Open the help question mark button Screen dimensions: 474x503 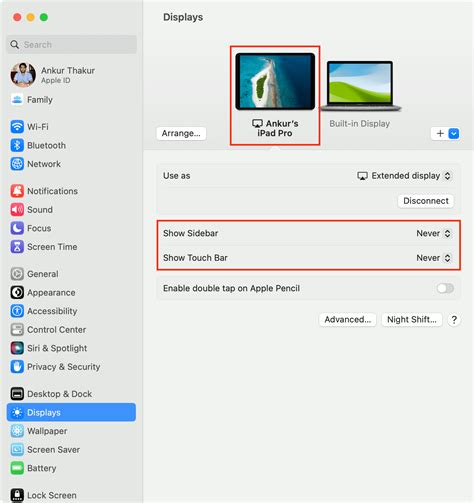click(454, 320)
